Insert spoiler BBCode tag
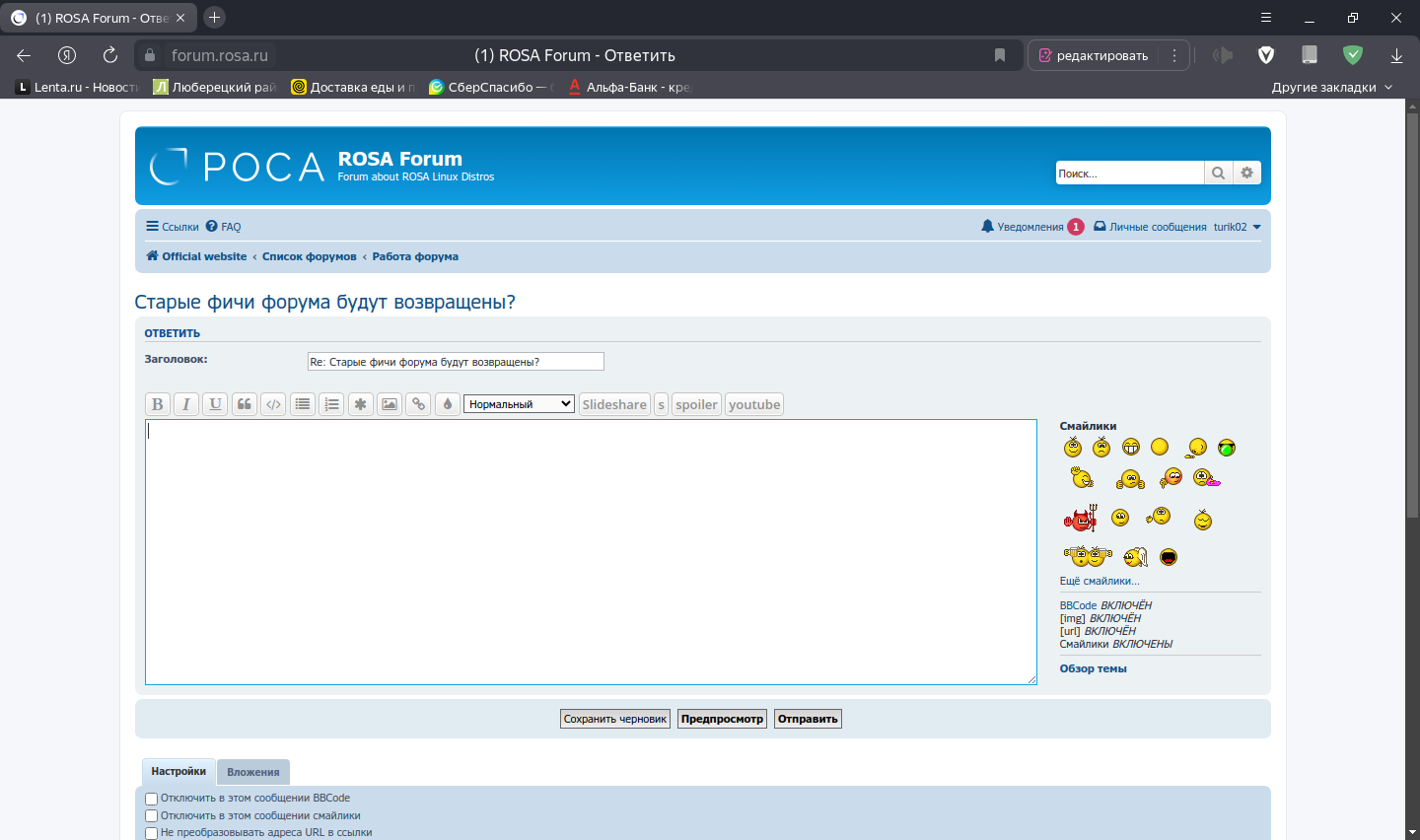Viewport: 1420px width, 840px height. 696,404
